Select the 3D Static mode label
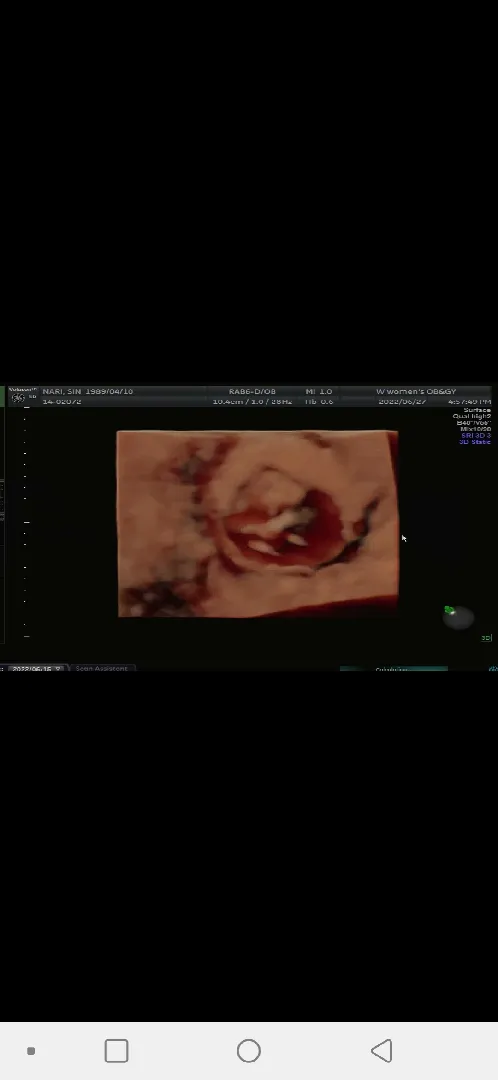498x1080 pixels. tap(475, 442)
